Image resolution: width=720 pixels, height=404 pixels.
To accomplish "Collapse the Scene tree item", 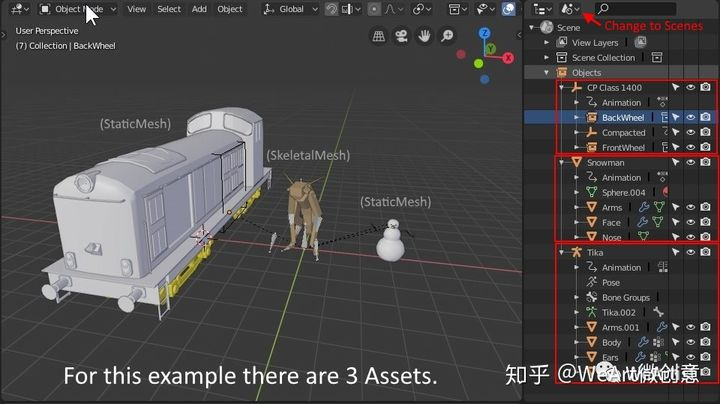I will pyautogui.click(x=532, y=28).
